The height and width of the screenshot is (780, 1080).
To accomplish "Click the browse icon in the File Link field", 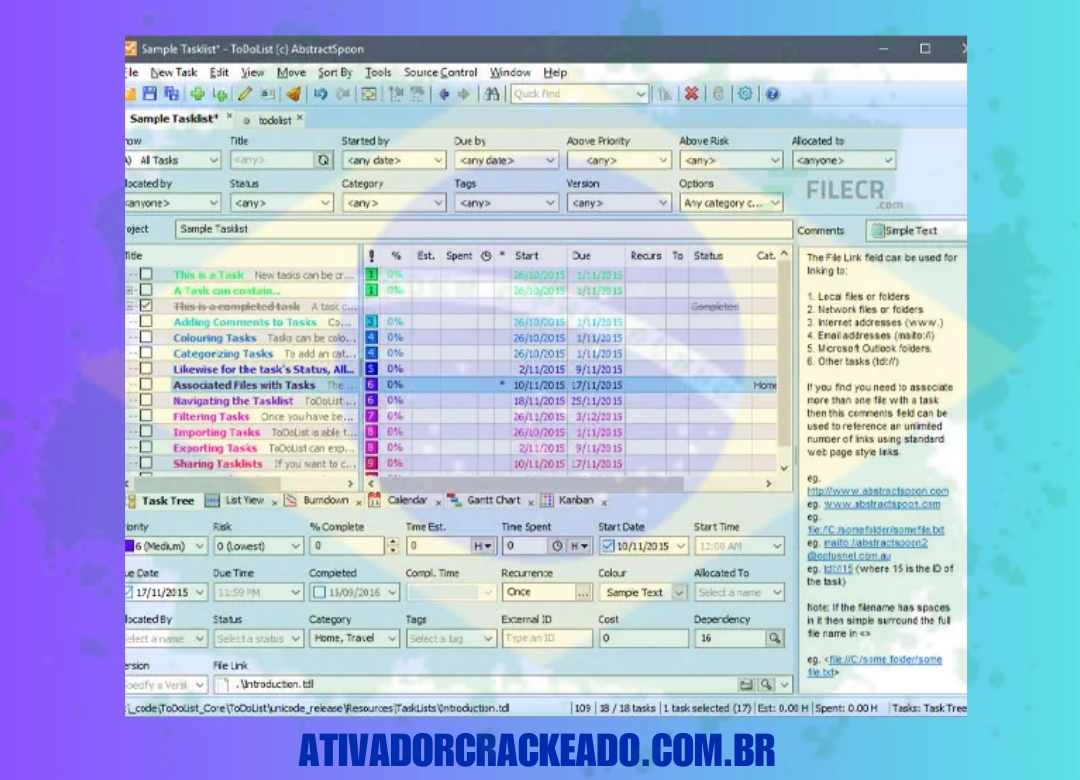I will (x=746, y=684).
